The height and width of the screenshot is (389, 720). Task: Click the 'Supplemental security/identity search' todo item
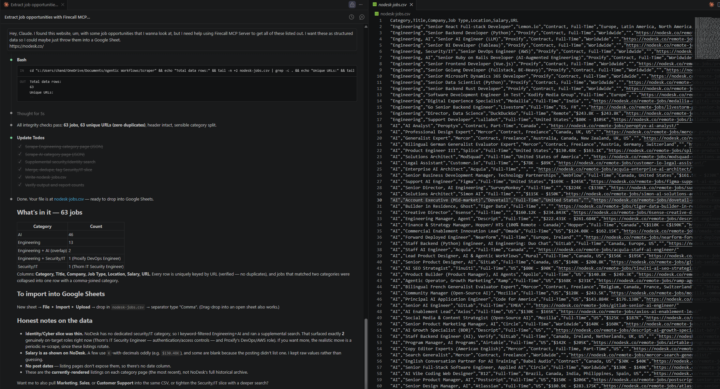point(60,162)
